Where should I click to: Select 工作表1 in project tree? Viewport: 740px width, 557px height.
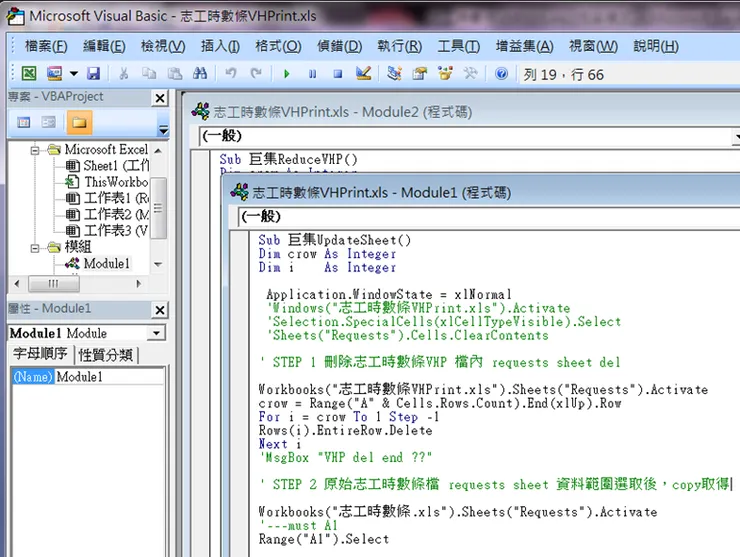click(x=107, y=198)
